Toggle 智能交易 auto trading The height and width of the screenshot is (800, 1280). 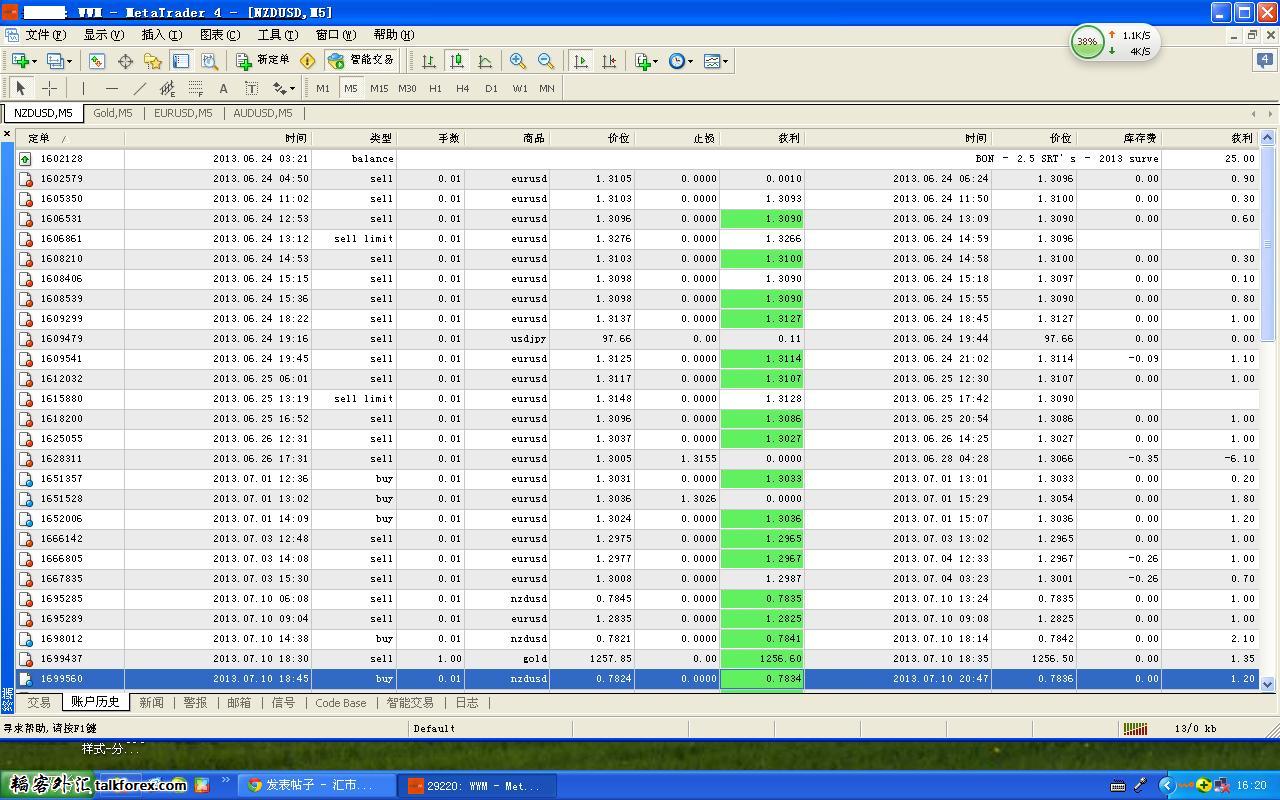point(361,61)
